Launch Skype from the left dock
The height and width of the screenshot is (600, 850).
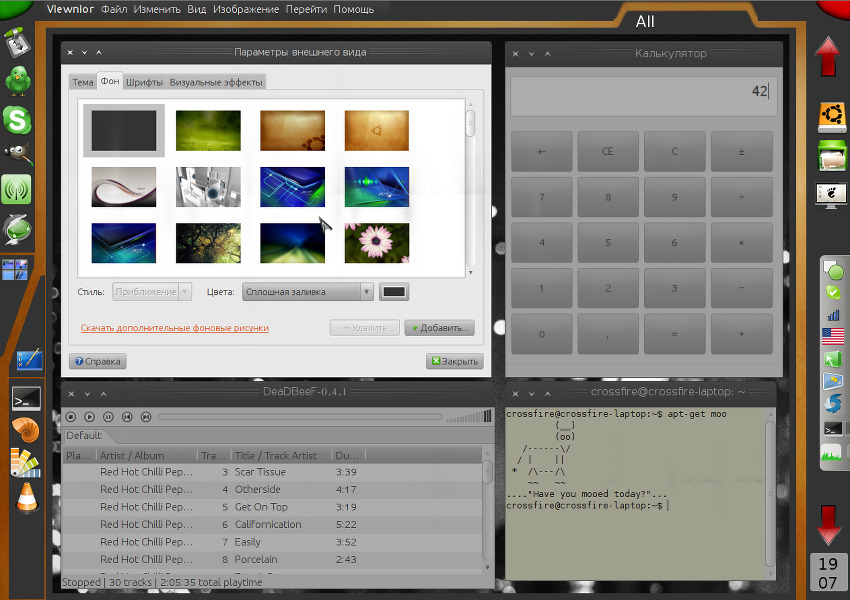pos(17,119)
